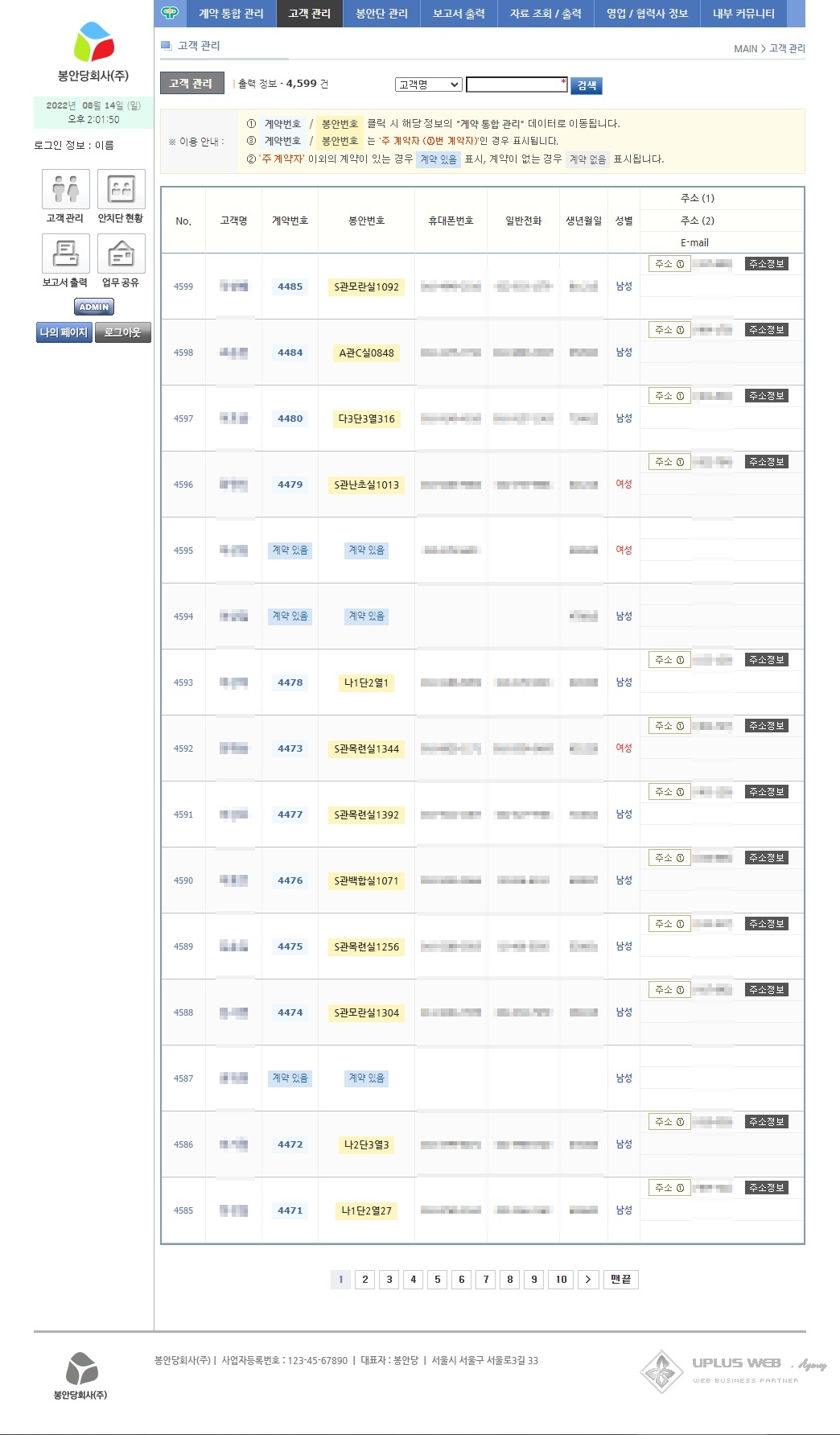Open the 영업 / 협력사 정보 menu
Viewport: 840px width, 1435px height.
click(x=647, y=14)
